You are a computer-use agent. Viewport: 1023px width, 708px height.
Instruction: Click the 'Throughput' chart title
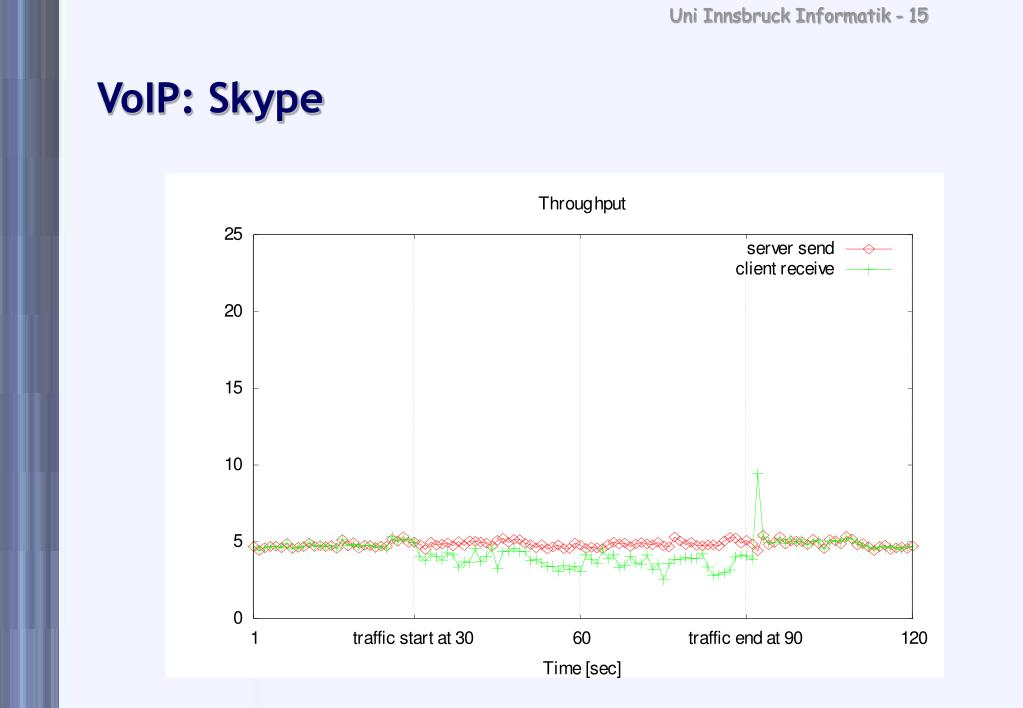pyautogui.click(x=582, y=204)
